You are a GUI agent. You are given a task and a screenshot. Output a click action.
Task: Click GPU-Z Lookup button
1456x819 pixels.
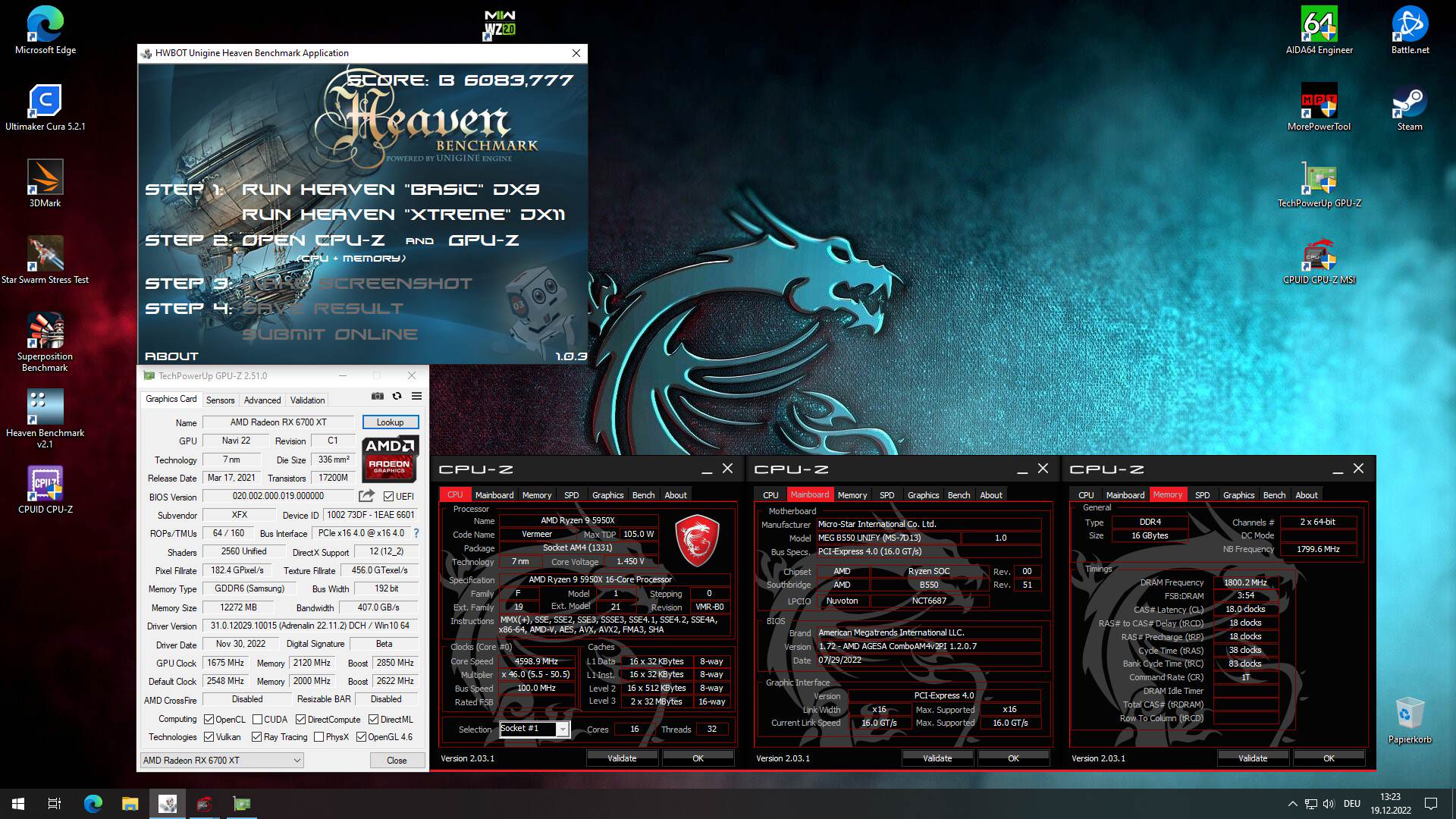390,422
